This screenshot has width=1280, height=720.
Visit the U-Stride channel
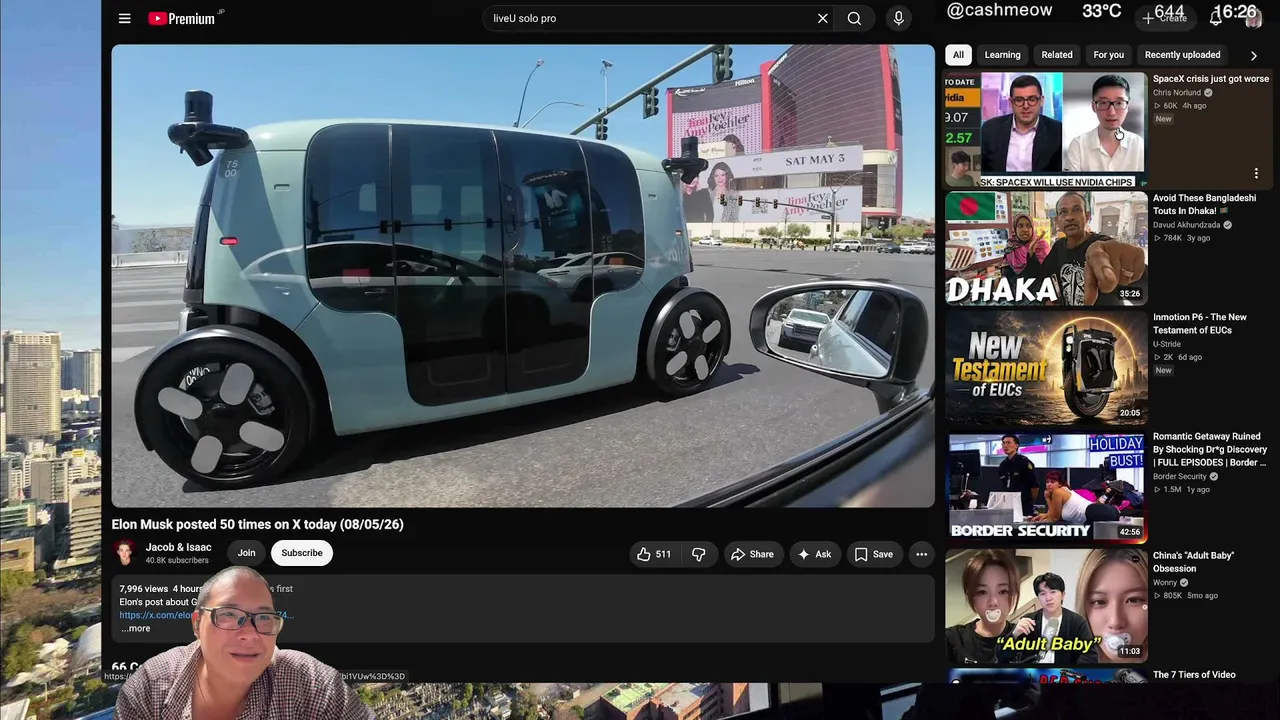point(1167,344)
